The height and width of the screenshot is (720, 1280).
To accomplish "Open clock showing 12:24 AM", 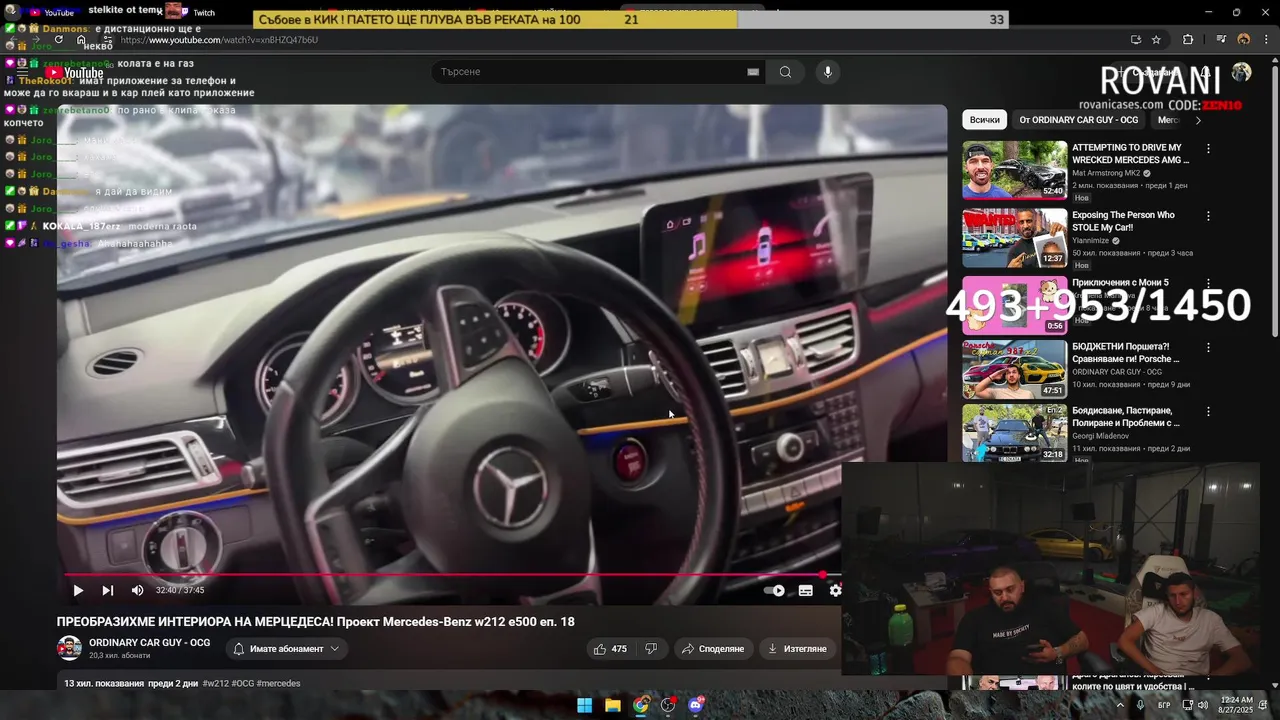I will (x=1237, y=705).
